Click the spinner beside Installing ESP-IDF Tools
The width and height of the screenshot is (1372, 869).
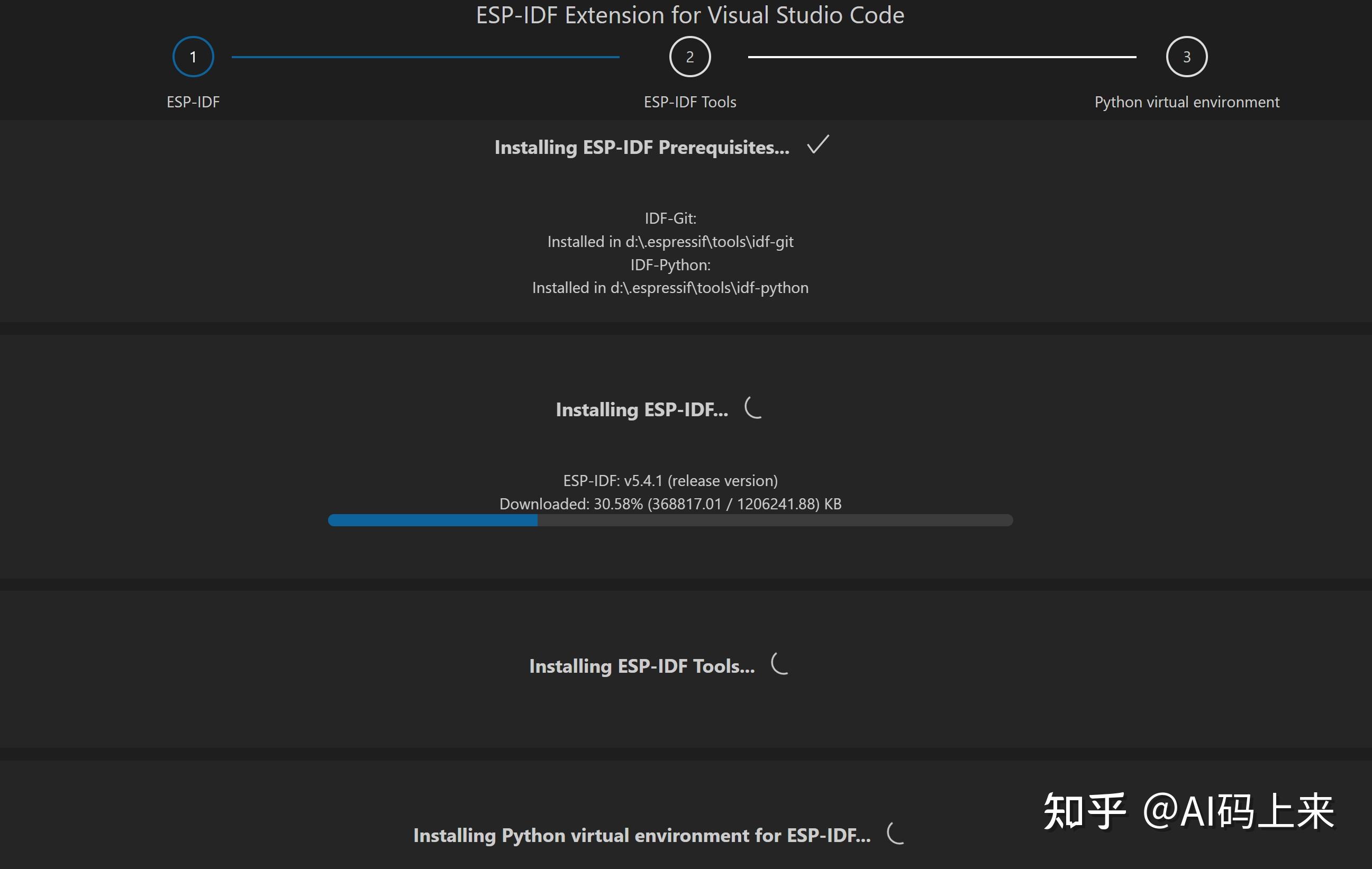(779, 664)
